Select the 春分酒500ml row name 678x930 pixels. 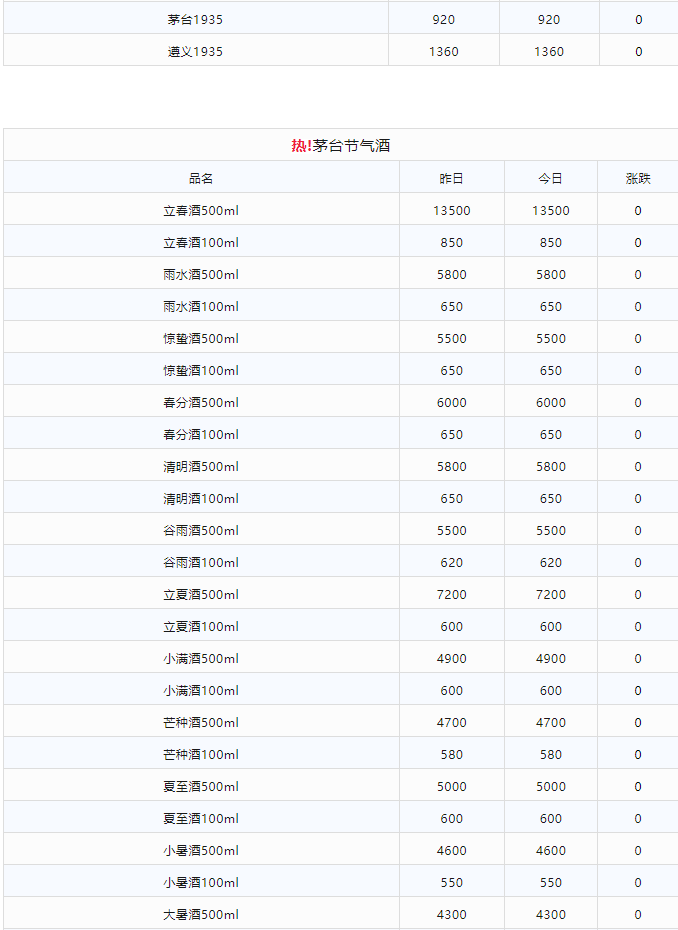[x=201, y=403]
